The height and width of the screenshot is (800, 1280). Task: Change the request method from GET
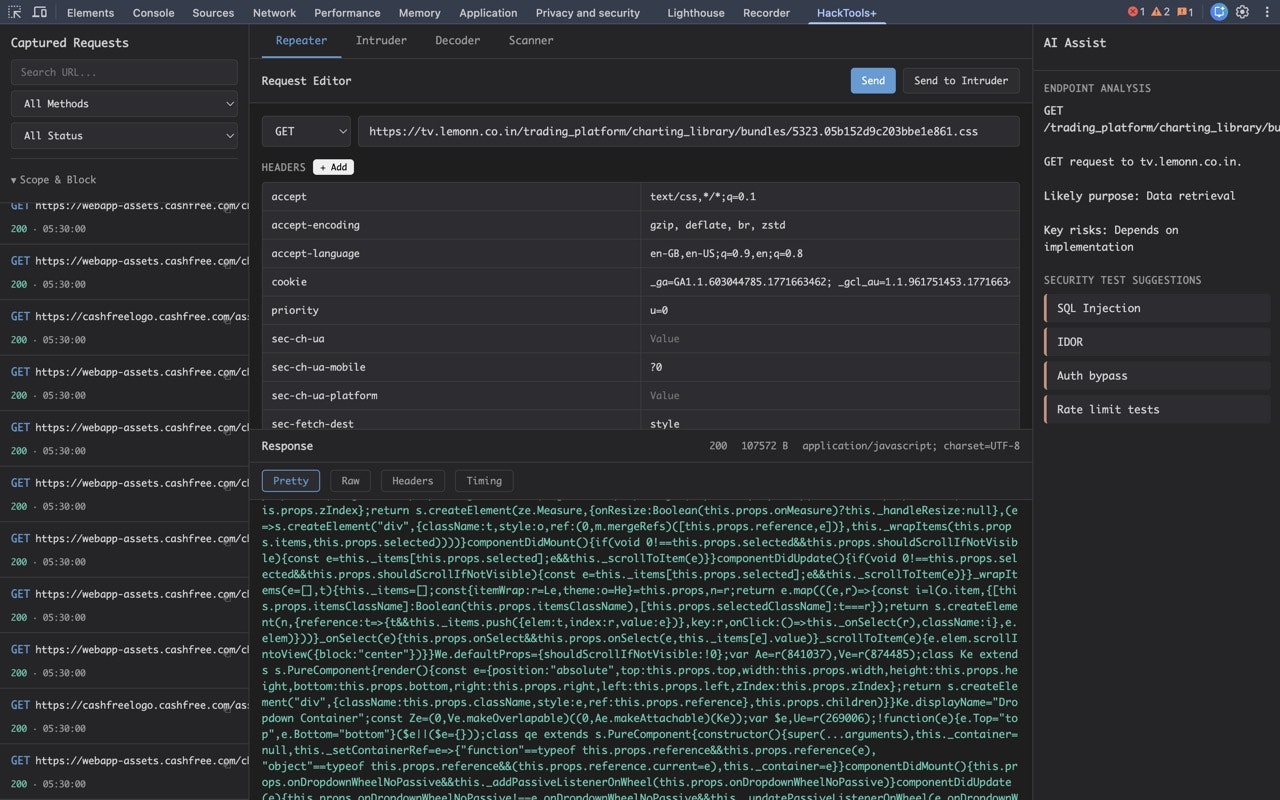[306, 131]
